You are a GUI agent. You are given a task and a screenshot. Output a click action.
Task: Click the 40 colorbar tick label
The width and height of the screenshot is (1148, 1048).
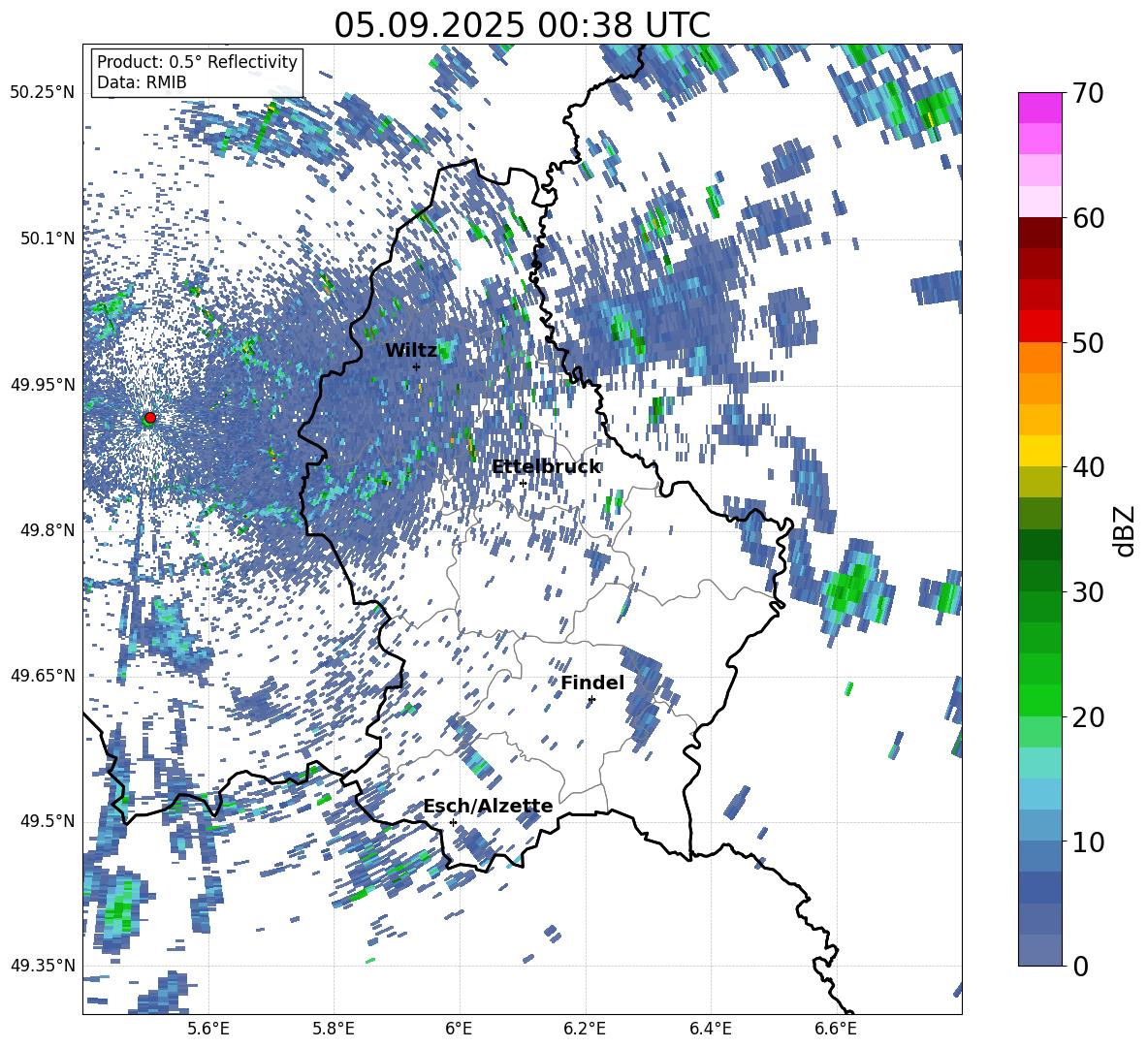click(x=1088, y=467)
